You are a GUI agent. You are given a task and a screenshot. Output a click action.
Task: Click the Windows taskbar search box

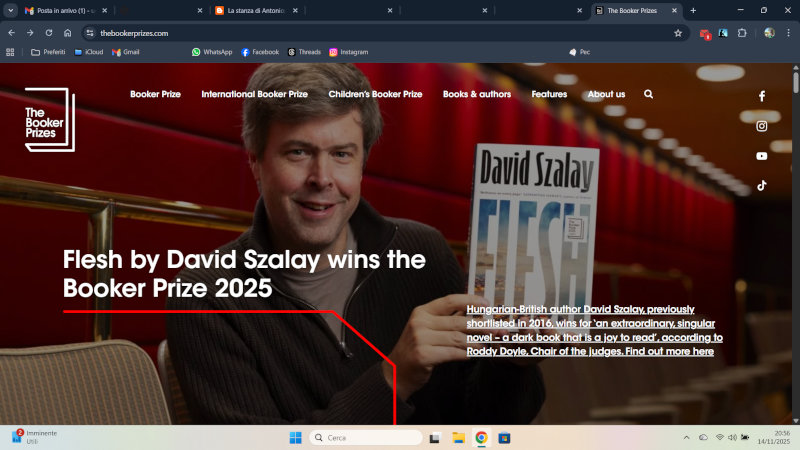(x=365, y=438)
